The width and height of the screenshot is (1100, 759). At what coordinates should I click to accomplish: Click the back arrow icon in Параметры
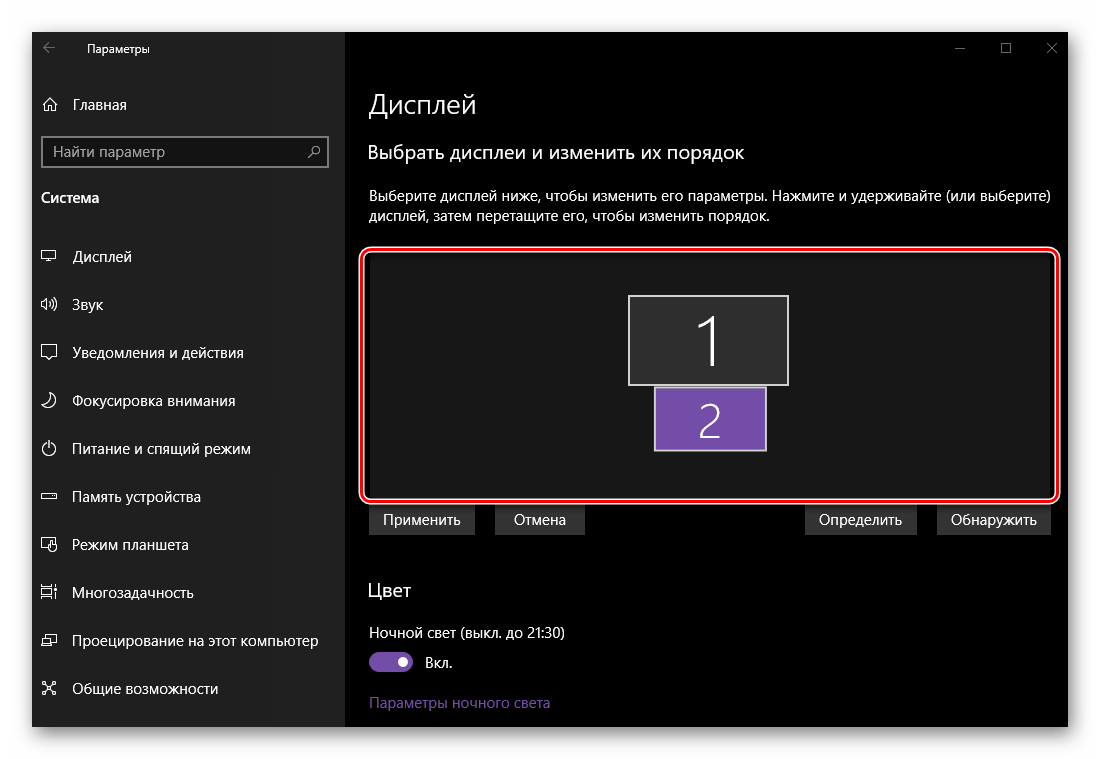coord(49,48)
